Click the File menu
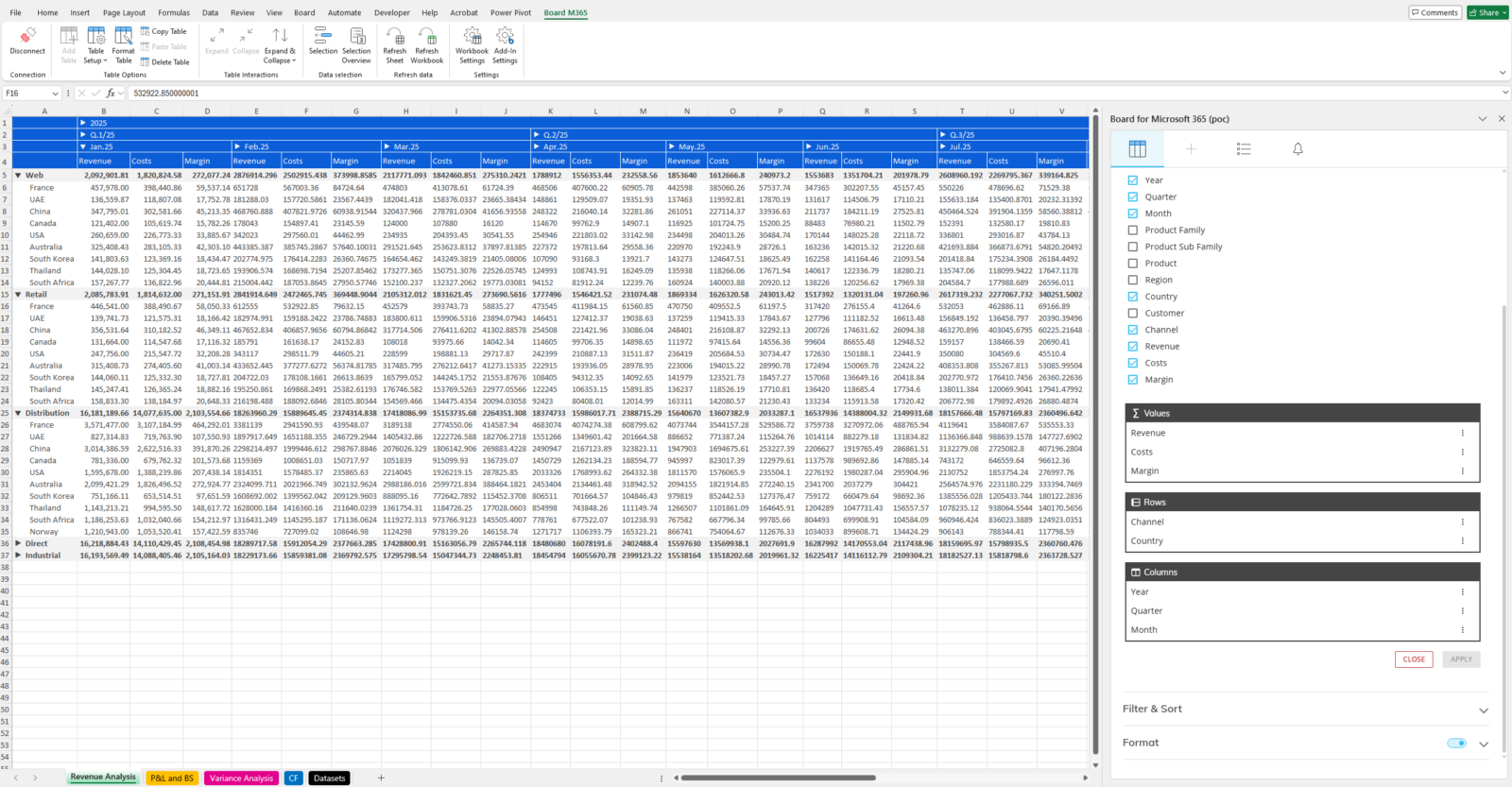Screen dimensions: 1512x787 [16, 12]
